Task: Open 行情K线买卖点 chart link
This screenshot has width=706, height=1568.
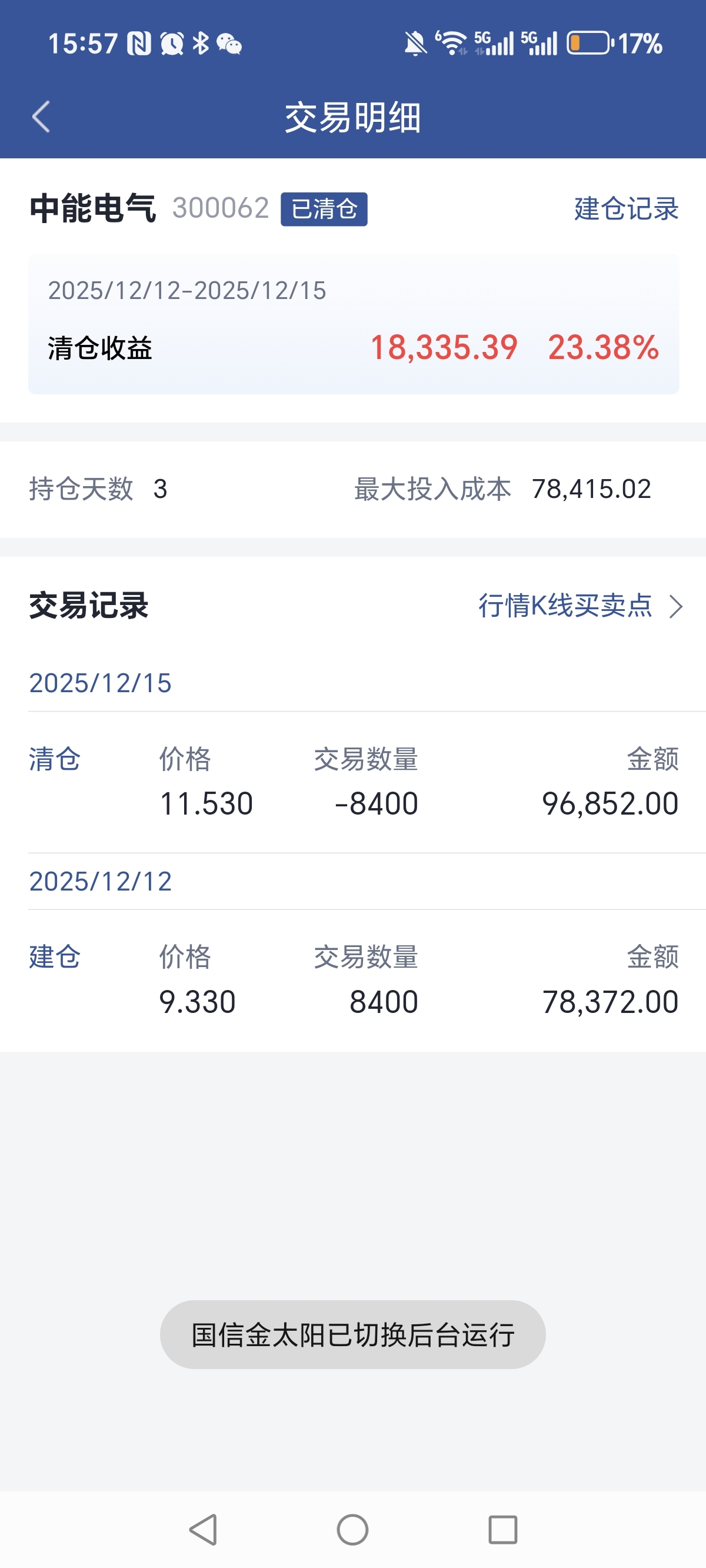Action: pyautogui.click(x=565, y=606)
